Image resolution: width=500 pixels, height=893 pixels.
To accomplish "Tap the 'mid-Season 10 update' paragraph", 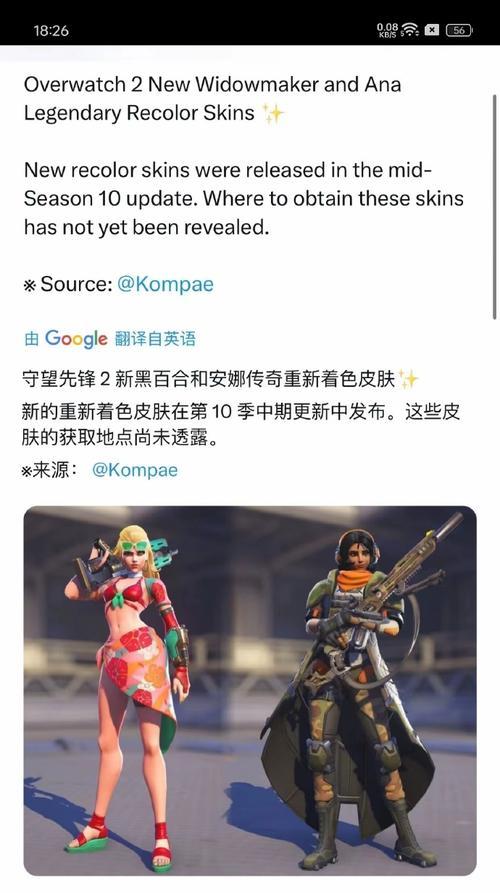I will click(244, 198).
